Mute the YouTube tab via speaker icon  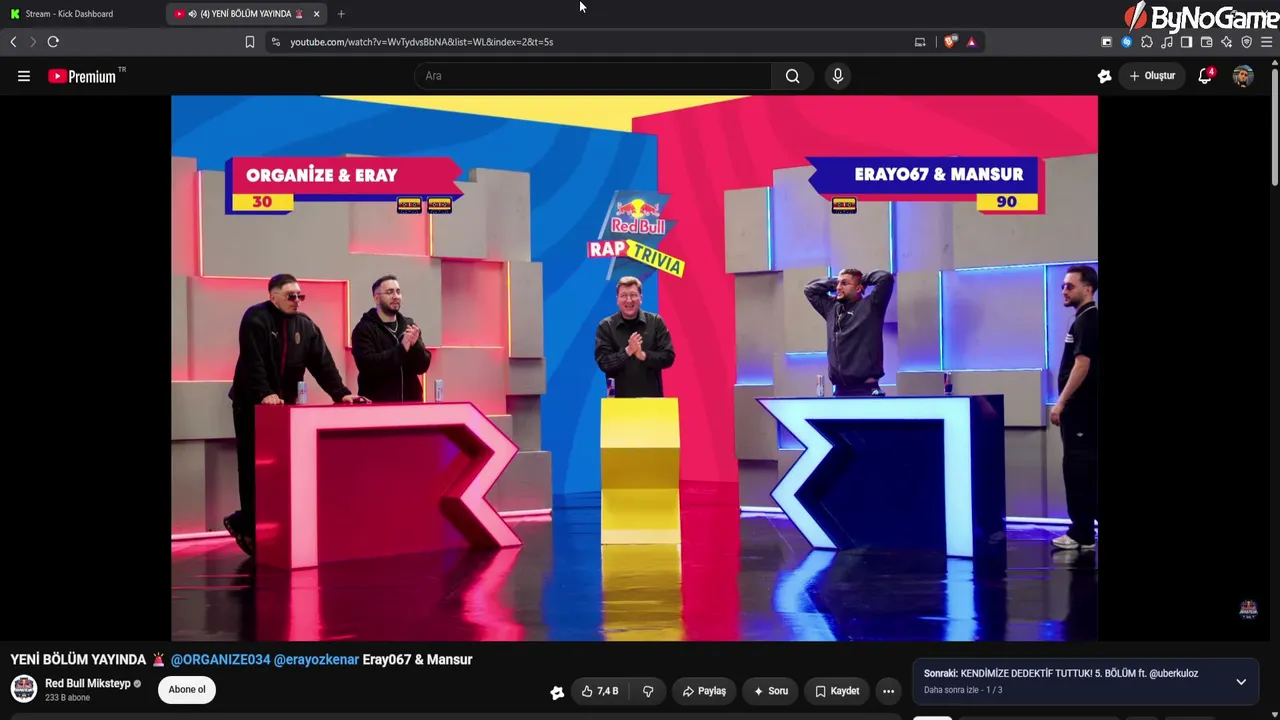[192, 14]
